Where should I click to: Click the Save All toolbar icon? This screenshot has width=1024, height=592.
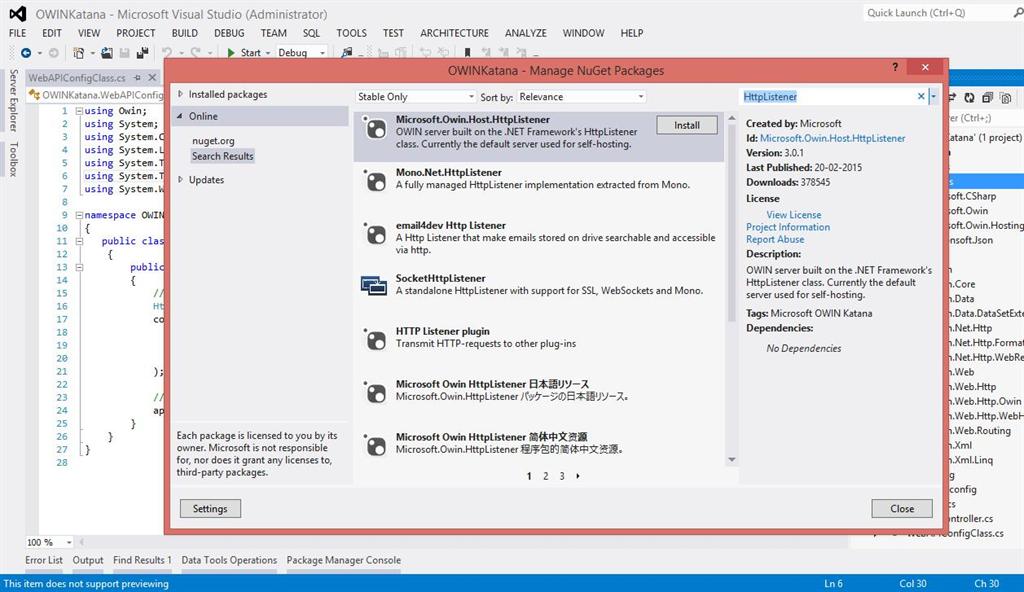click(x=142, y=53)
